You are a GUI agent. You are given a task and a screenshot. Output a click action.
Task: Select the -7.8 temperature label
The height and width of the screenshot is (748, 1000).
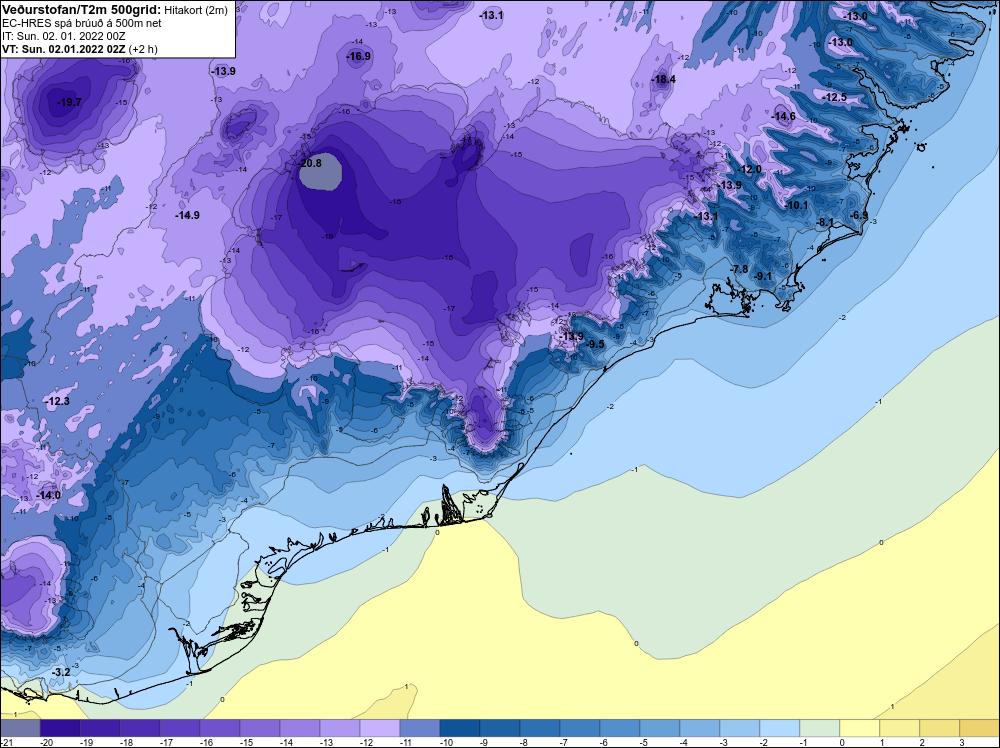tap(739, 269)
